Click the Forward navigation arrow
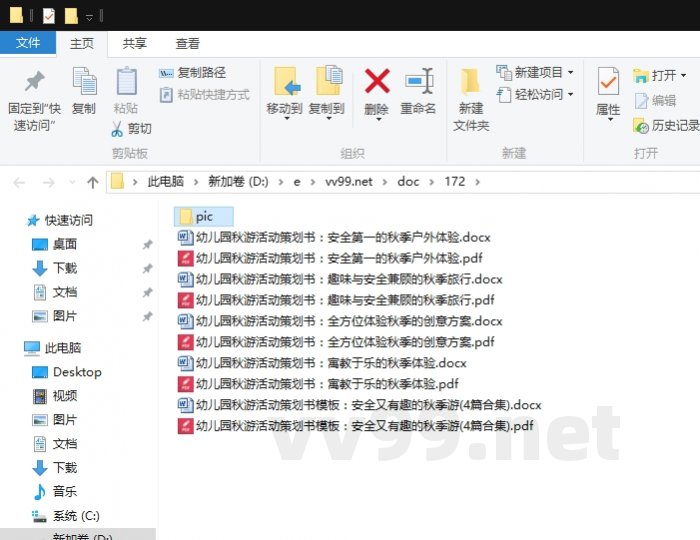The width and height of the screenshot is (700, 540). (x=48, y=182)
